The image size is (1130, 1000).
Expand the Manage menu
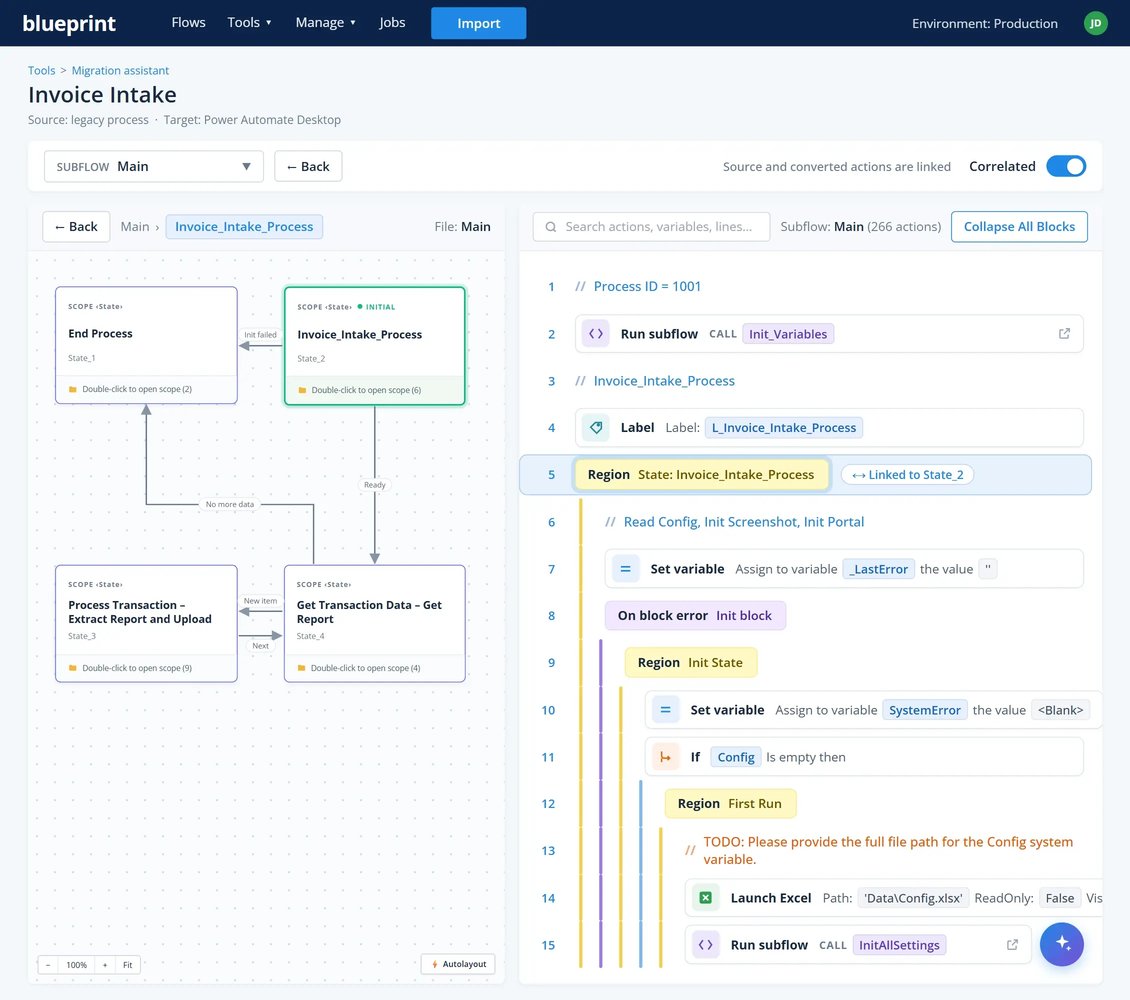(x=326, y=22)
